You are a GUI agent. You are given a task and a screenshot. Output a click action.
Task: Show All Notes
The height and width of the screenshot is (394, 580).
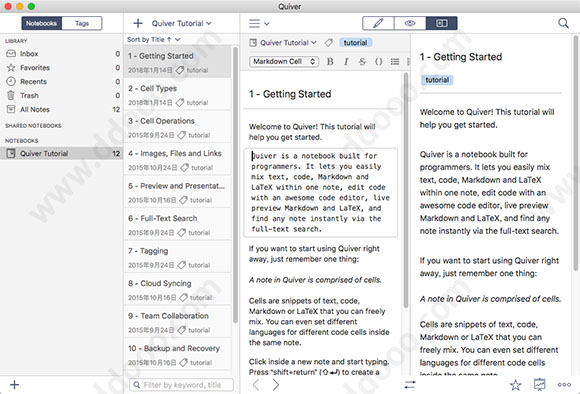[x=61, y=110]
